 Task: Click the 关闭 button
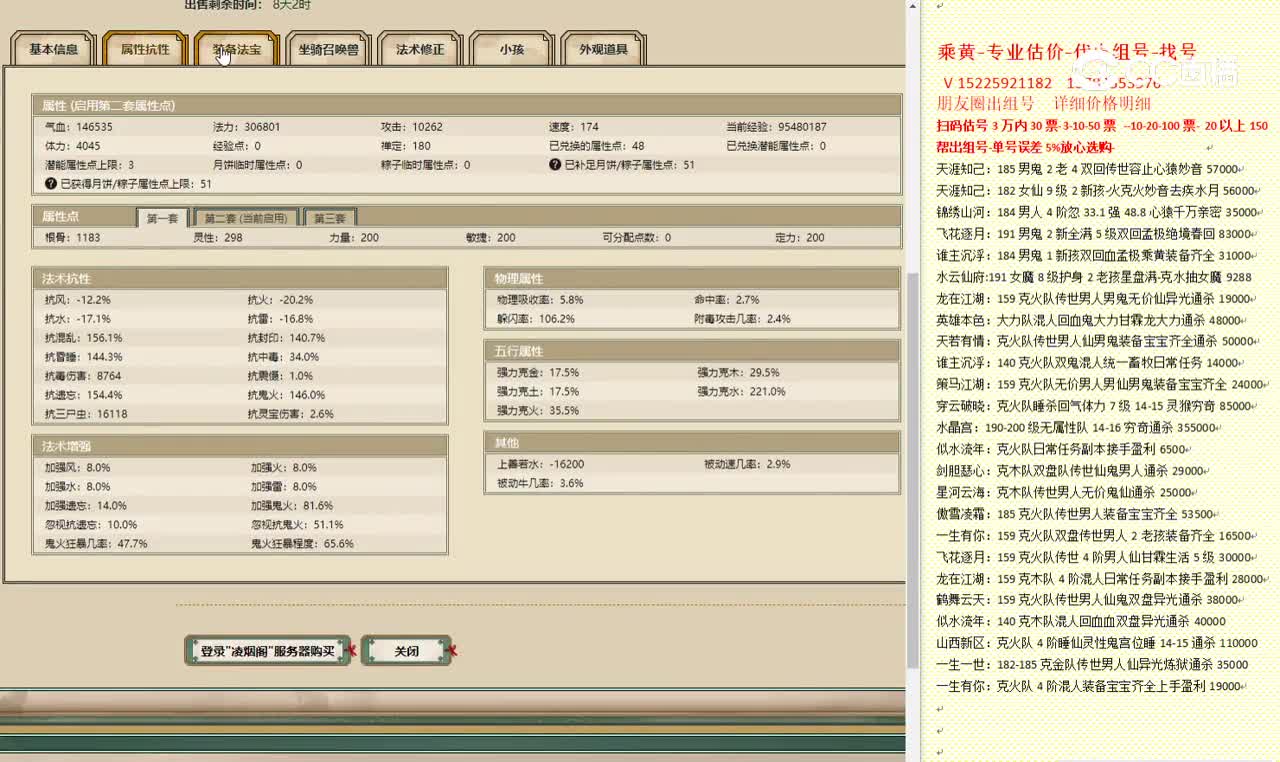coord(406,651)
